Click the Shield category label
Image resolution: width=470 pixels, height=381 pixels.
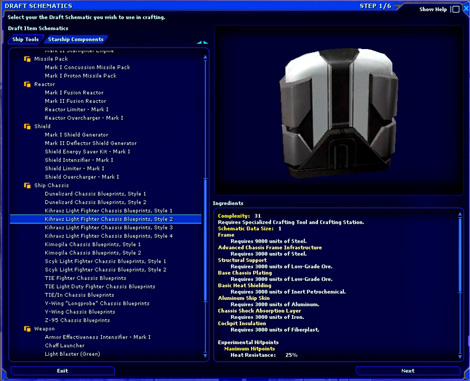[x=42, y=126]
